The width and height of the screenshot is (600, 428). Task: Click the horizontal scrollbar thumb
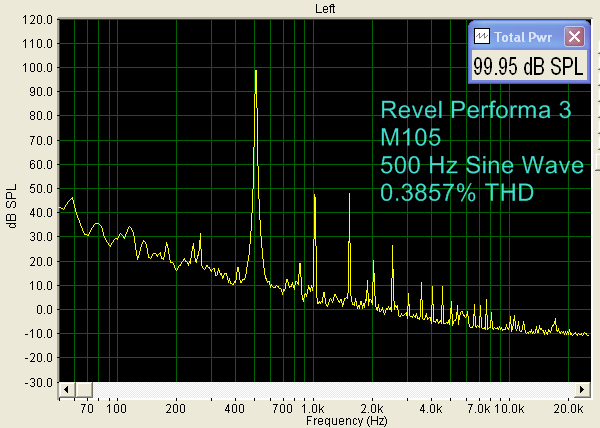84,389
